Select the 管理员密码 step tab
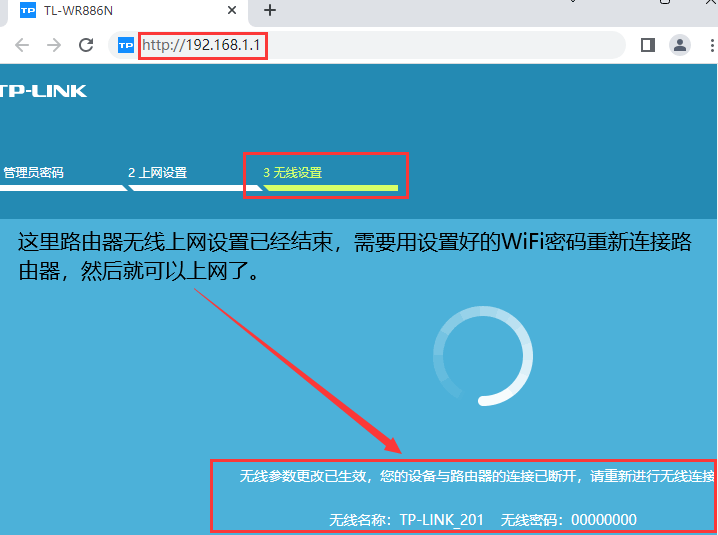This screenshot has height=535, width=718. point(33,173)
